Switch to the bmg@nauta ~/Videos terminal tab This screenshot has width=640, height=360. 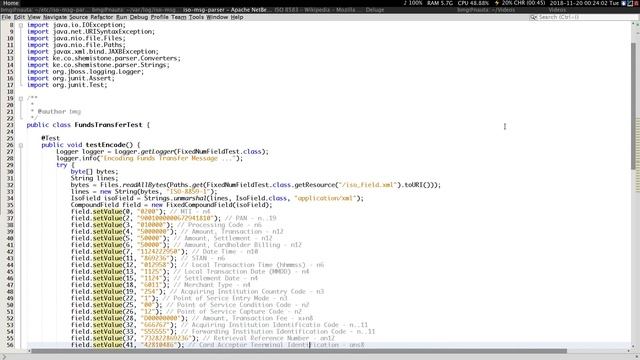pos(486,10)
